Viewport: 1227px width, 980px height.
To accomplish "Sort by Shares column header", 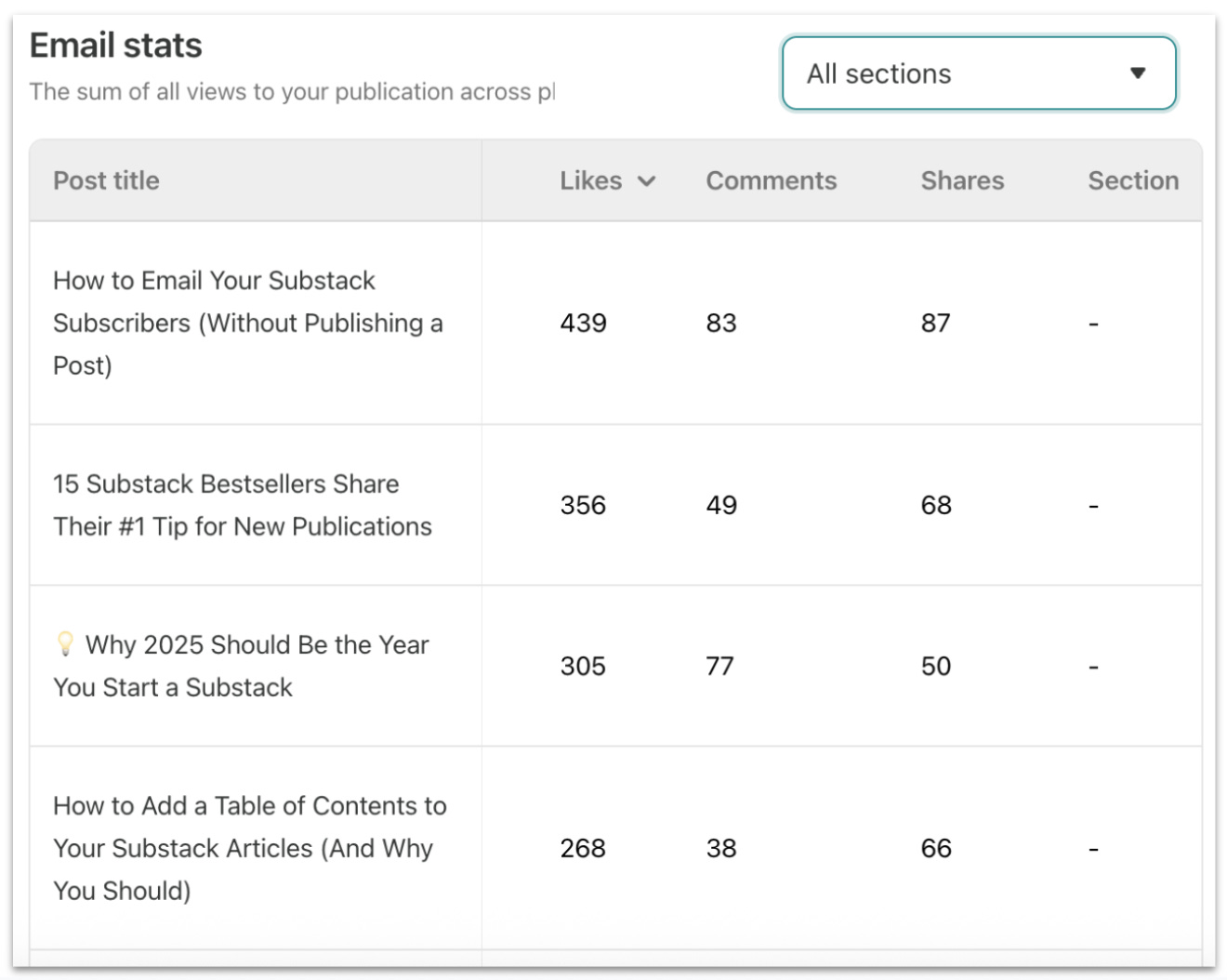I will (962, 180).
